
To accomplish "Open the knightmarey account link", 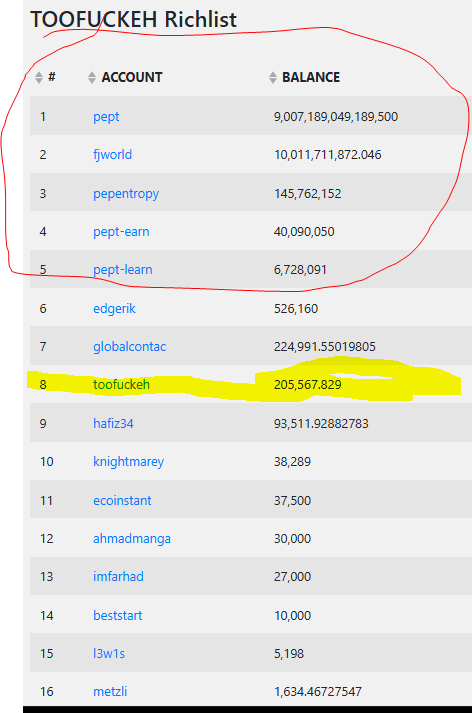I will click(x=129, y=462).
